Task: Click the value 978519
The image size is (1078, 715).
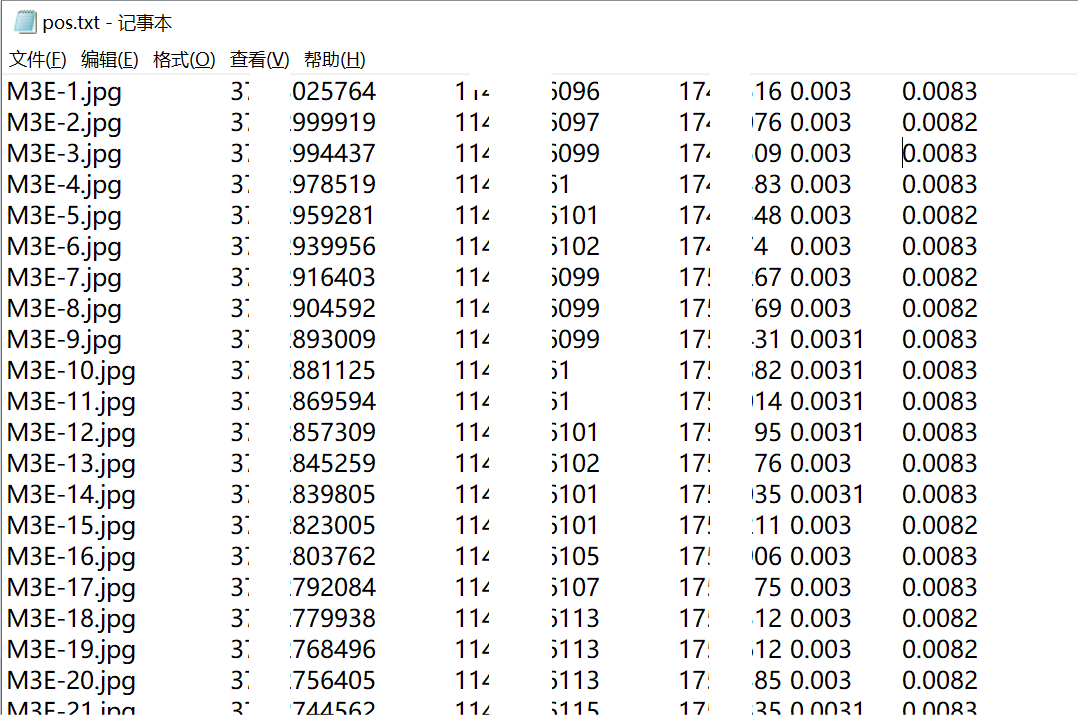Action: point(334,184)
